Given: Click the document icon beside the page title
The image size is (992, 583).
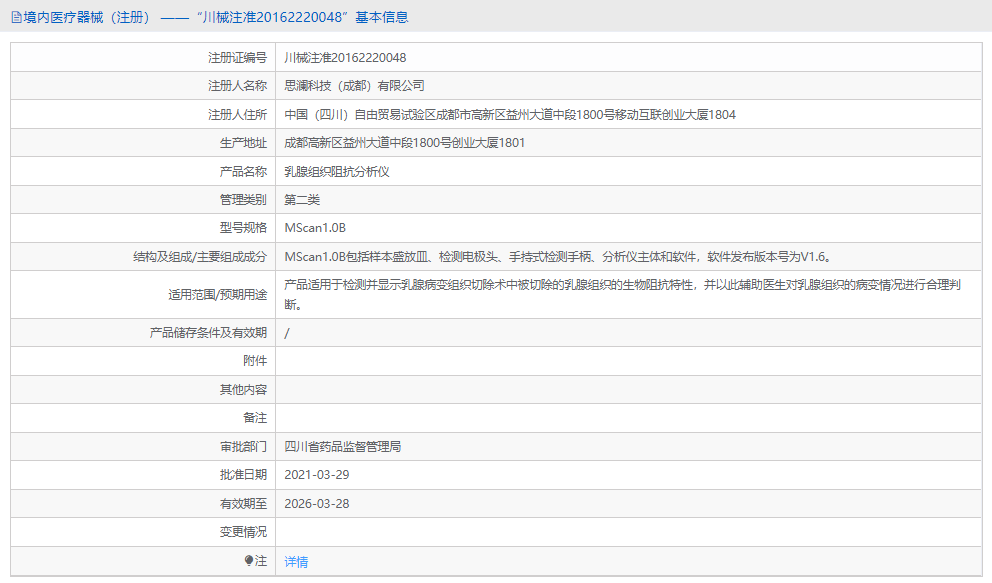Looking at the screenshot, I should pos(16,17).
